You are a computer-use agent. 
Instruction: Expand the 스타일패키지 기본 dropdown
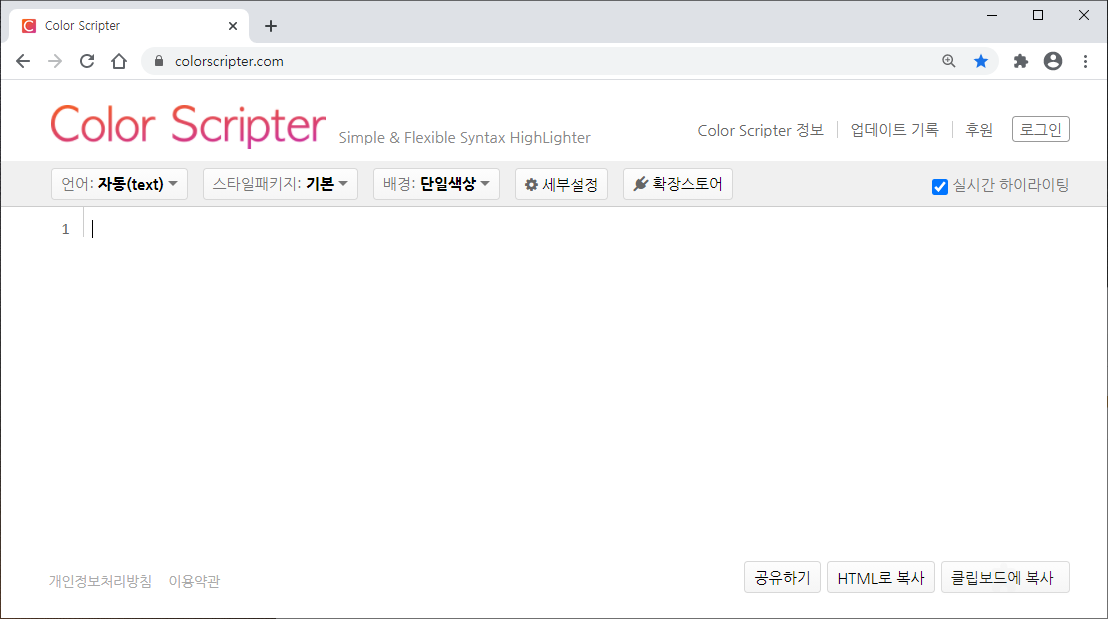coord(281,184)
